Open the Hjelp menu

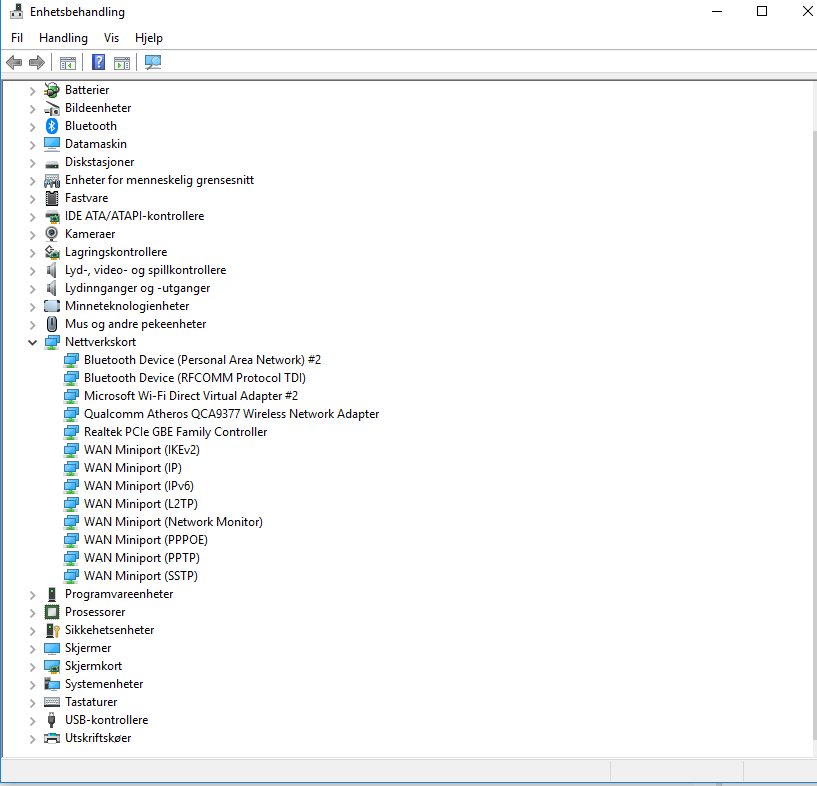coord(148,38)
